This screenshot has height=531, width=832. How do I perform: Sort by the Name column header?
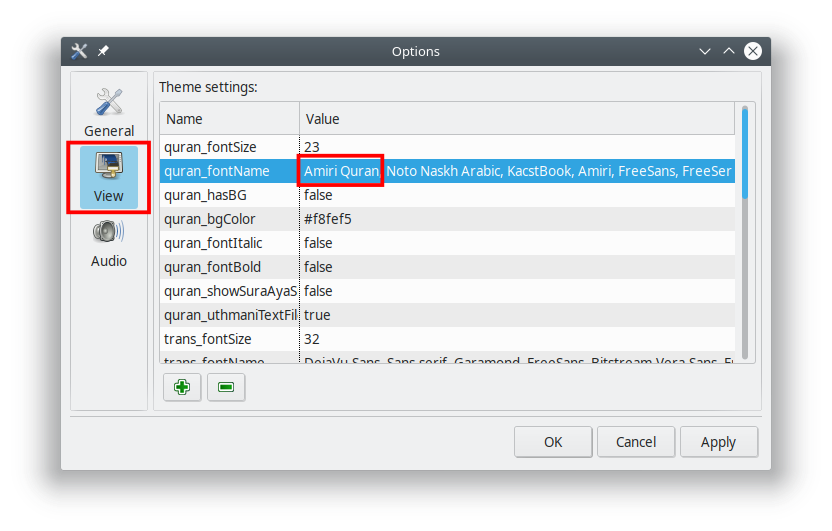230,119
